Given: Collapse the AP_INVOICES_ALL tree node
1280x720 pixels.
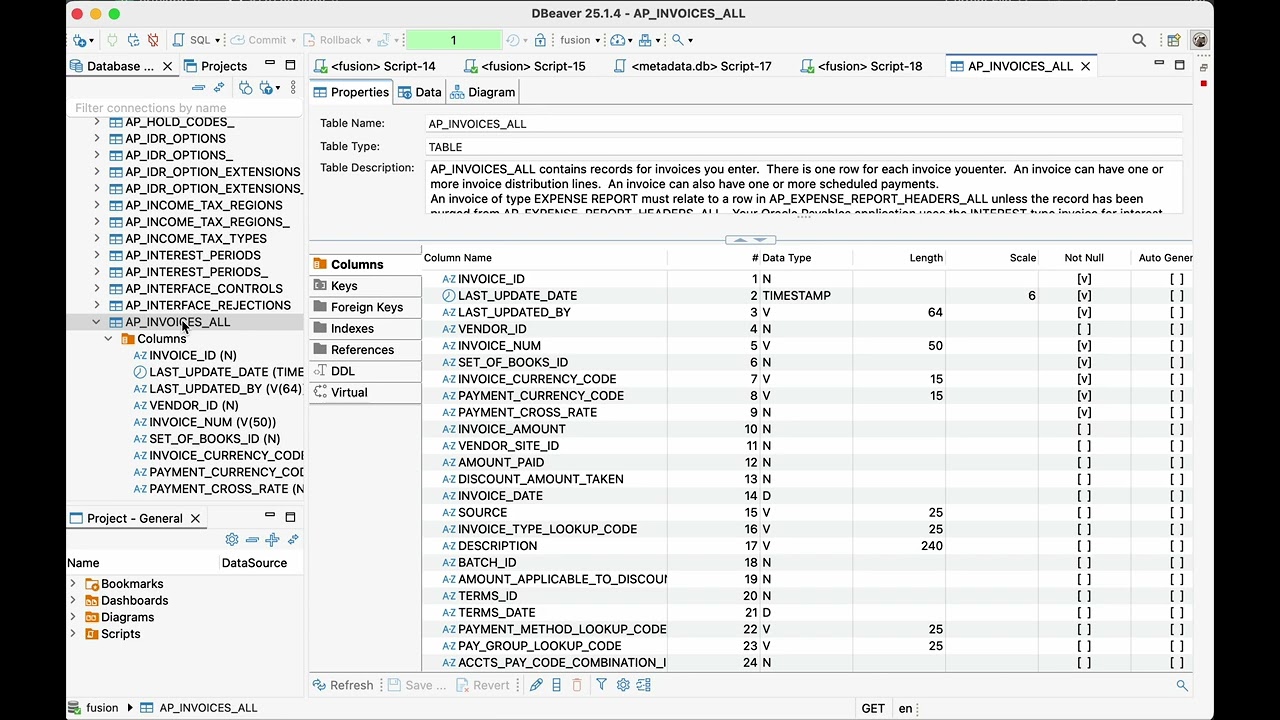Looking at the screenshot, I should (97, 322).
